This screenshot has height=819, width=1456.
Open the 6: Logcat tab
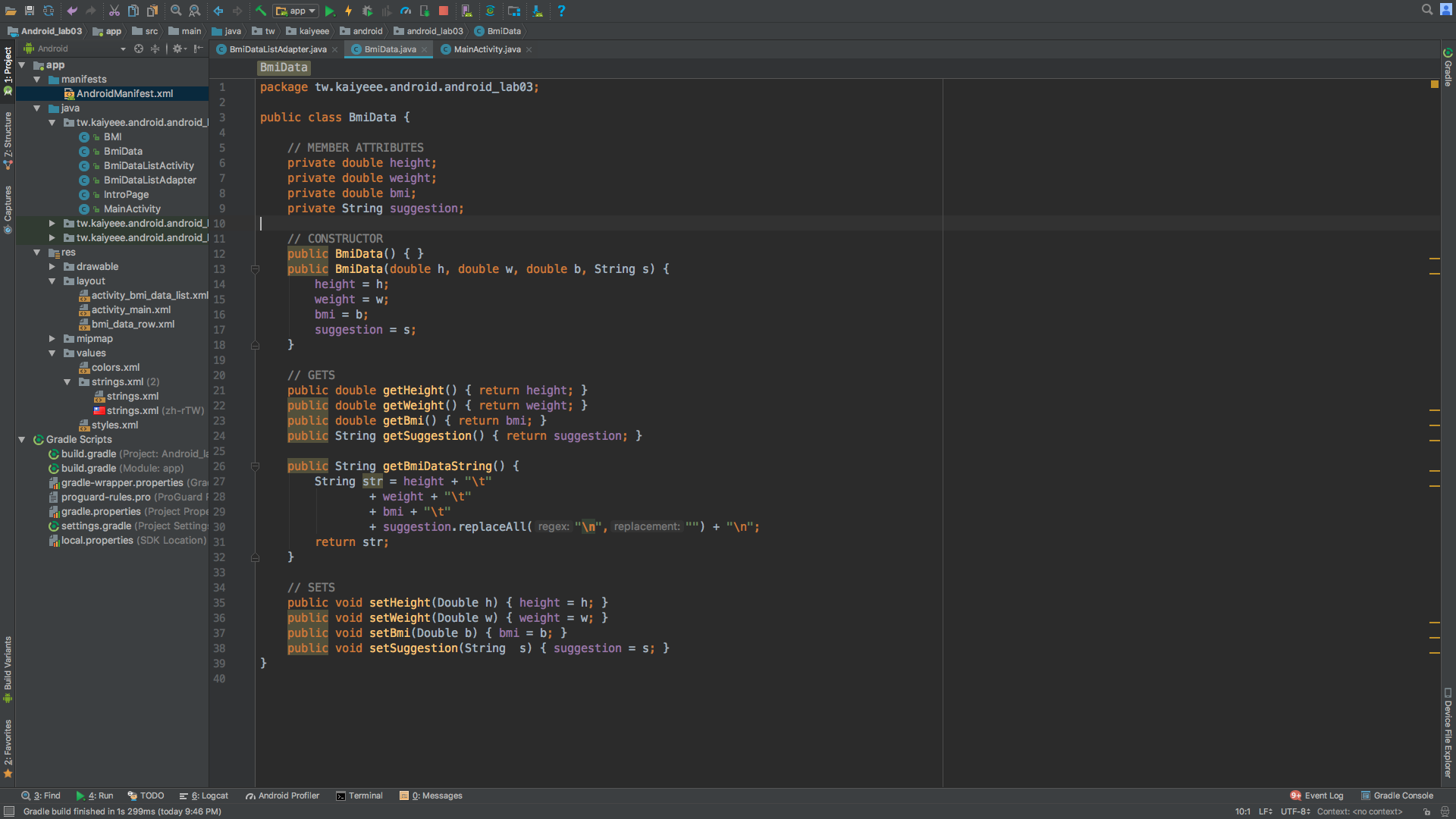pos(203,795)
